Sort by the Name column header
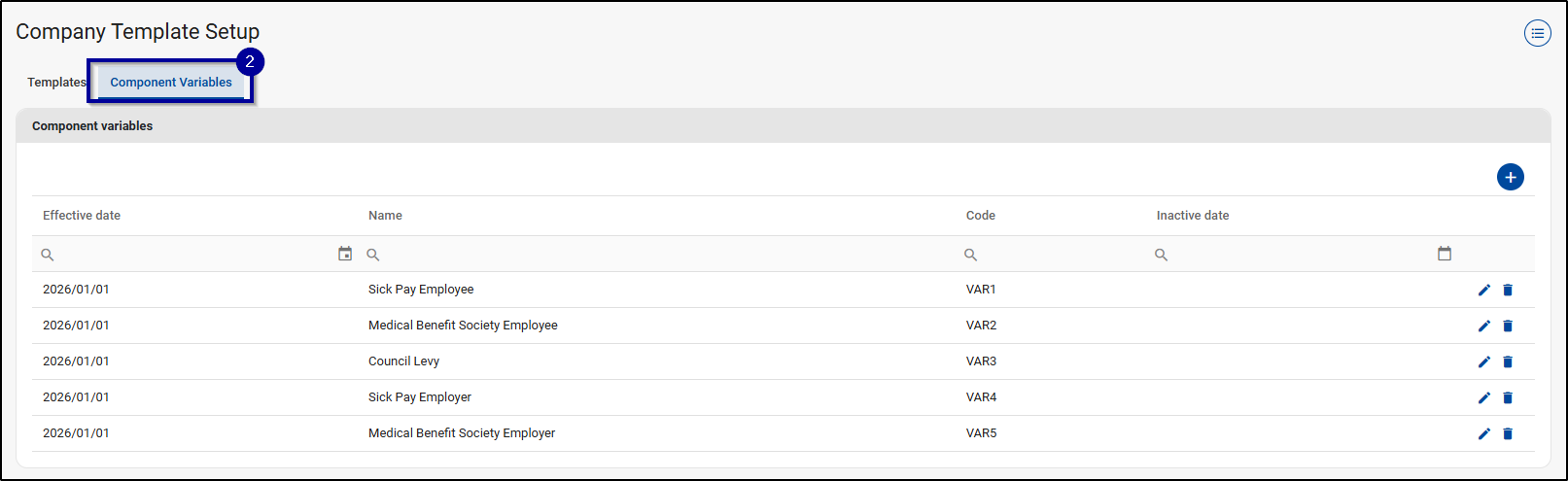 tap(385, 216)
